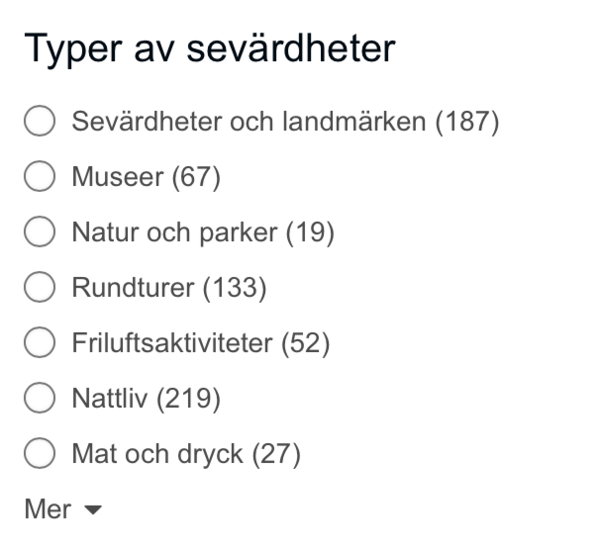Click the (187) count for landmärken

pyautogui.click(x=467, y=123)
